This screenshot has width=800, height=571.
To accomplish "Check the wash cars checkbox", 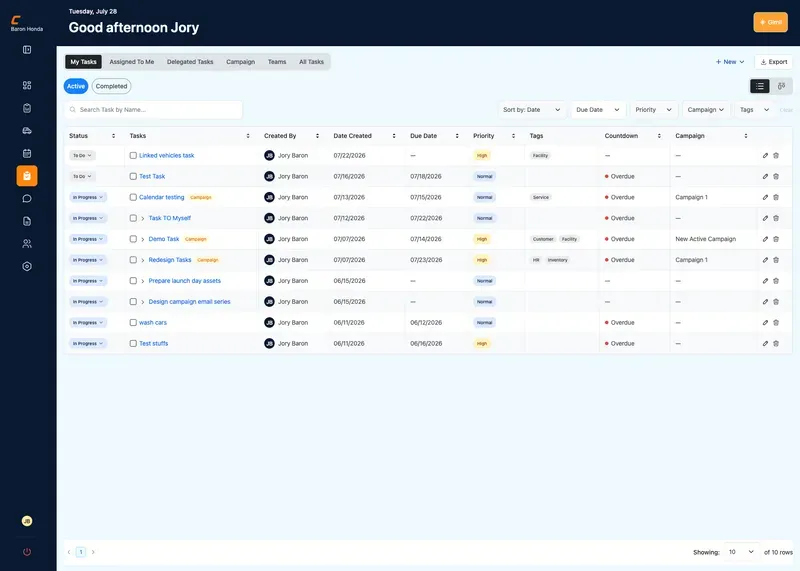I will [133, 323].
